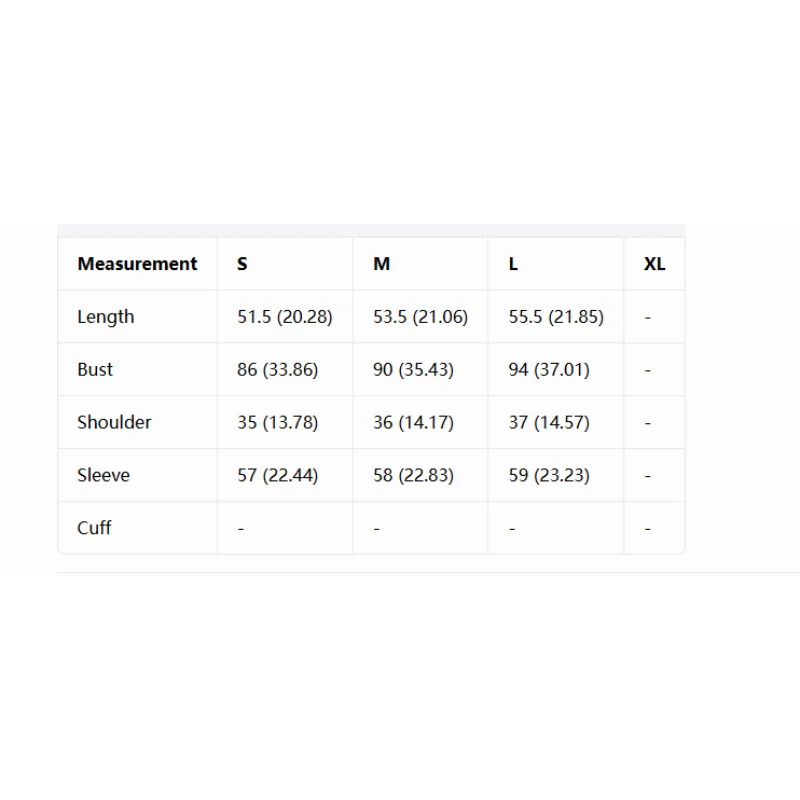800x800 pixels.
Task: Click the Measurement column header
Action: [137, 264]
